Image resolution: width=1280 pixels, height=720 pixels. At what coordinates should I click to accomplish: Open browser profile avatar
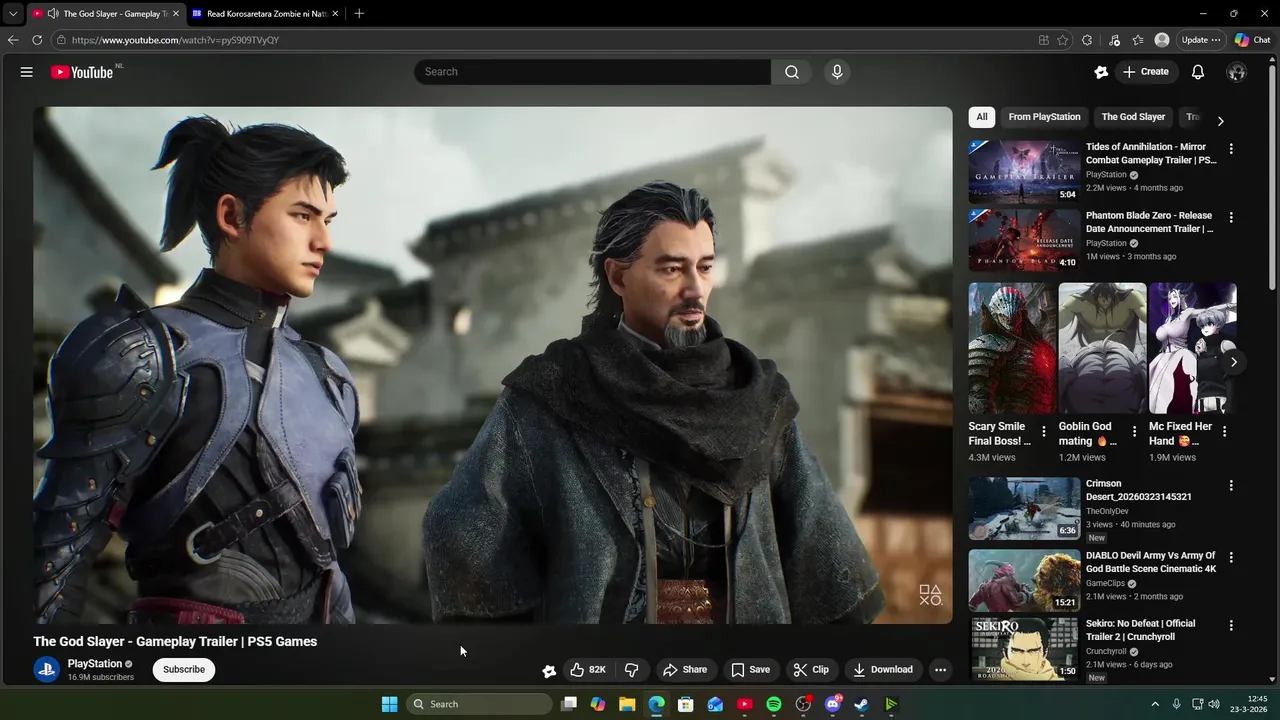click(x=1162, y=40)
